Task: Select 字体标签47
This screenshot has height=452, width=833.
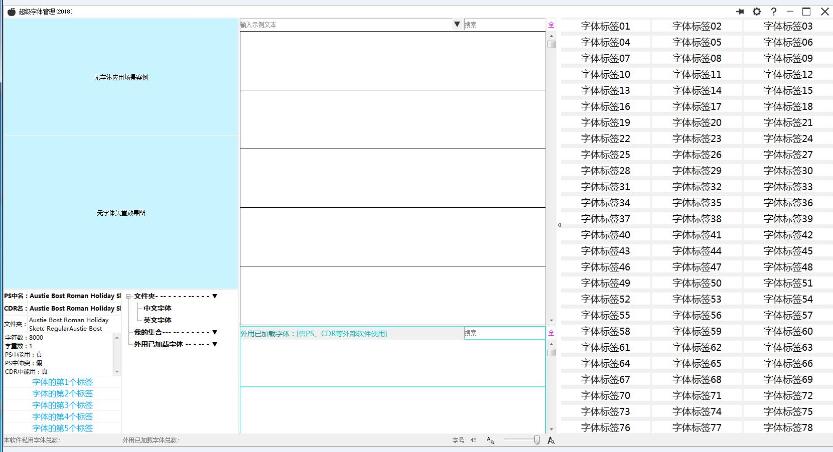Action: [696, 267]
